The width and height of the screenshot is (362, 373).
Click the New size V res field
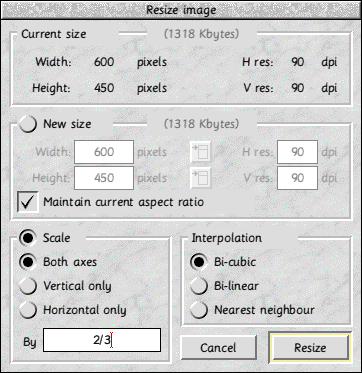click(297, 178)
